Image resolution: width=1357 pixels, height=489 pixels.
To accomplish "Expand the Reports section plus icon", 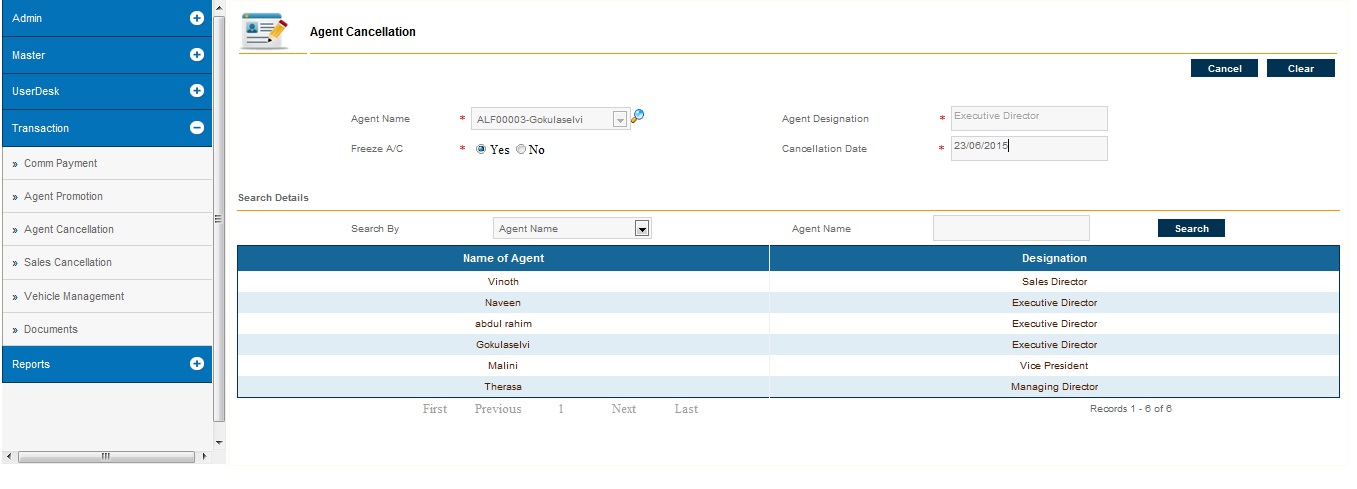I will click(x=197, y=364).
